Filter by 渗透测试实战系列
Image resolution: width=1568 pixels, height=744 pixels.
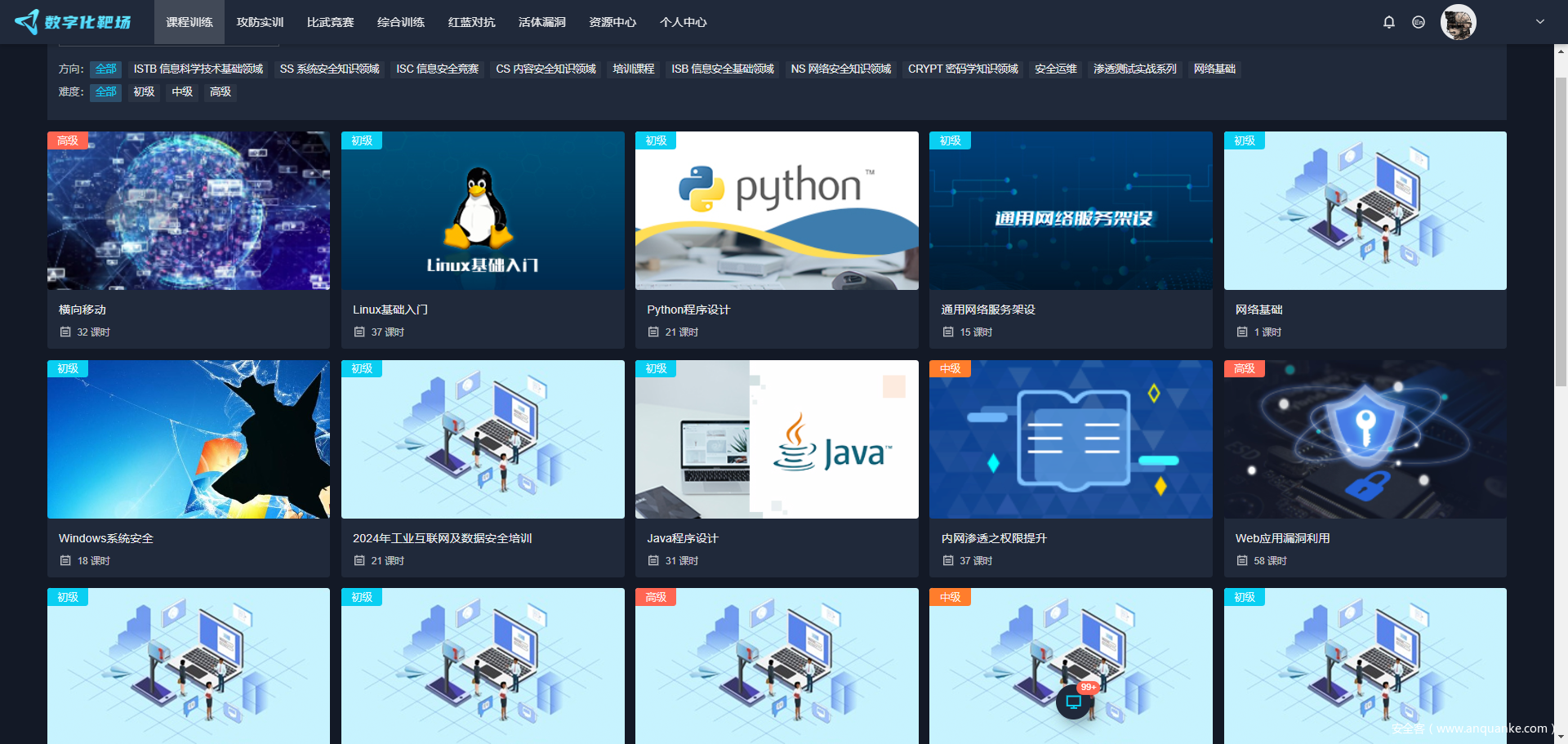[1135, 69]
